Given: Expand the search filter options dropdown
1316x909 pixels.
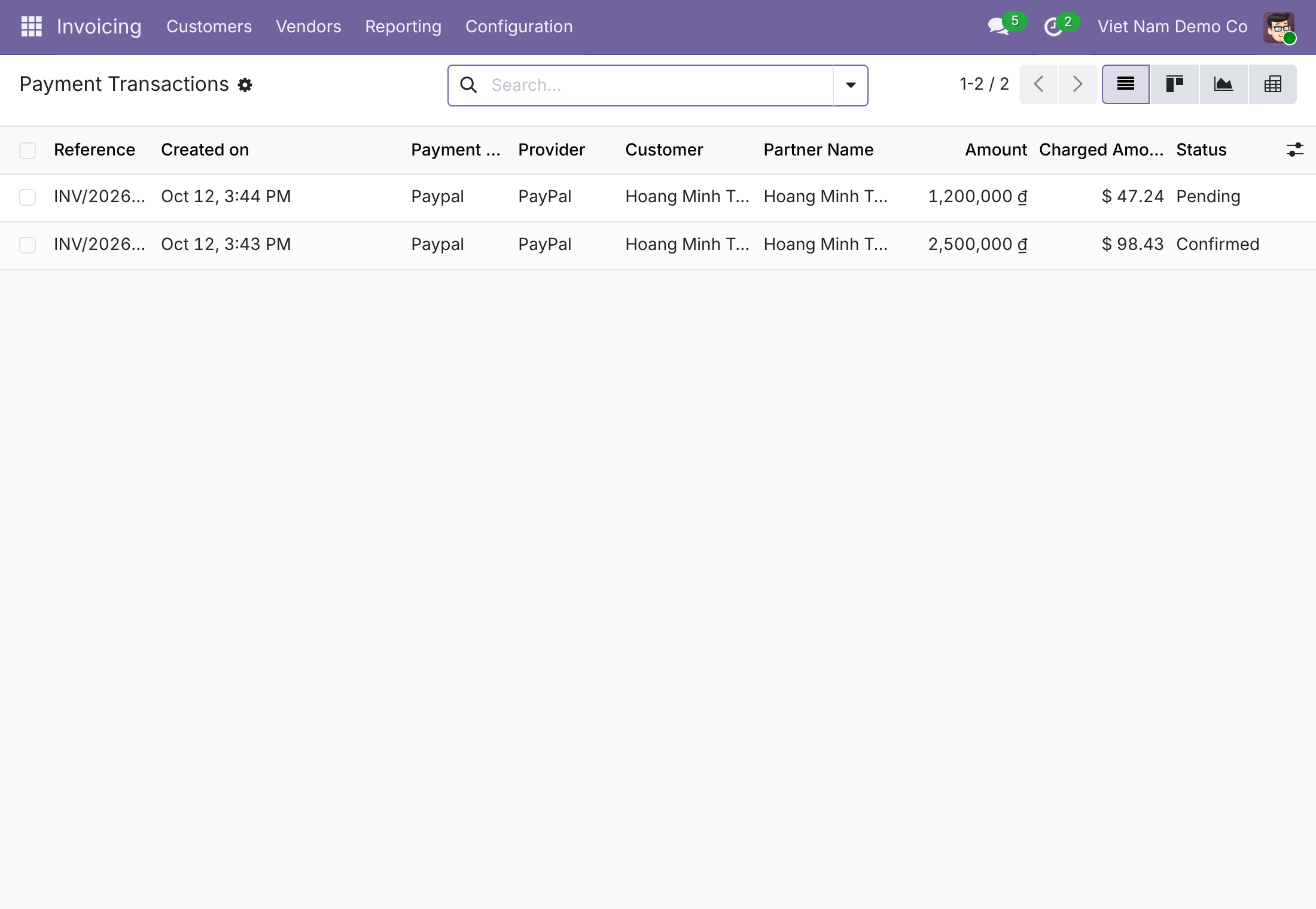Looking at the screenshot, I should pos(850,85).
